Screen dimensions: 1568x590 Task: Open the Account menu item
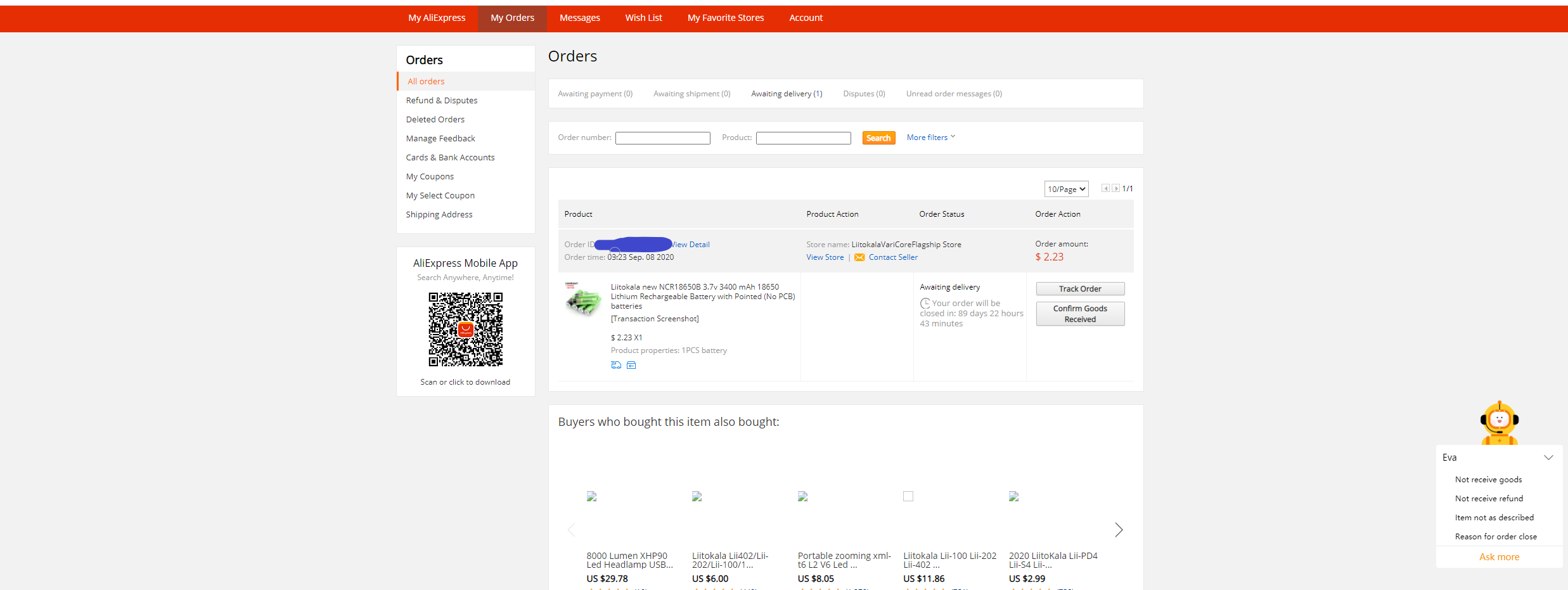coord(806,18)
